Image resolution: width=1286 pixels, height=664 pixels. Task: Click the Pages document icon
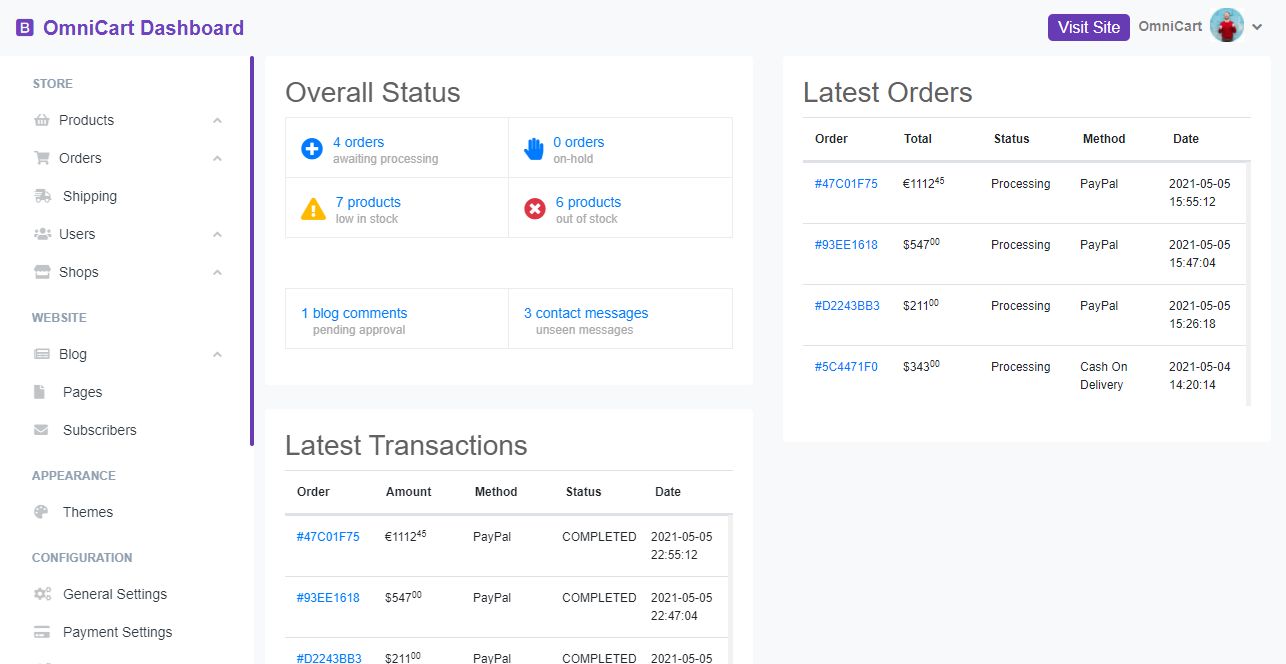(40, 392)
